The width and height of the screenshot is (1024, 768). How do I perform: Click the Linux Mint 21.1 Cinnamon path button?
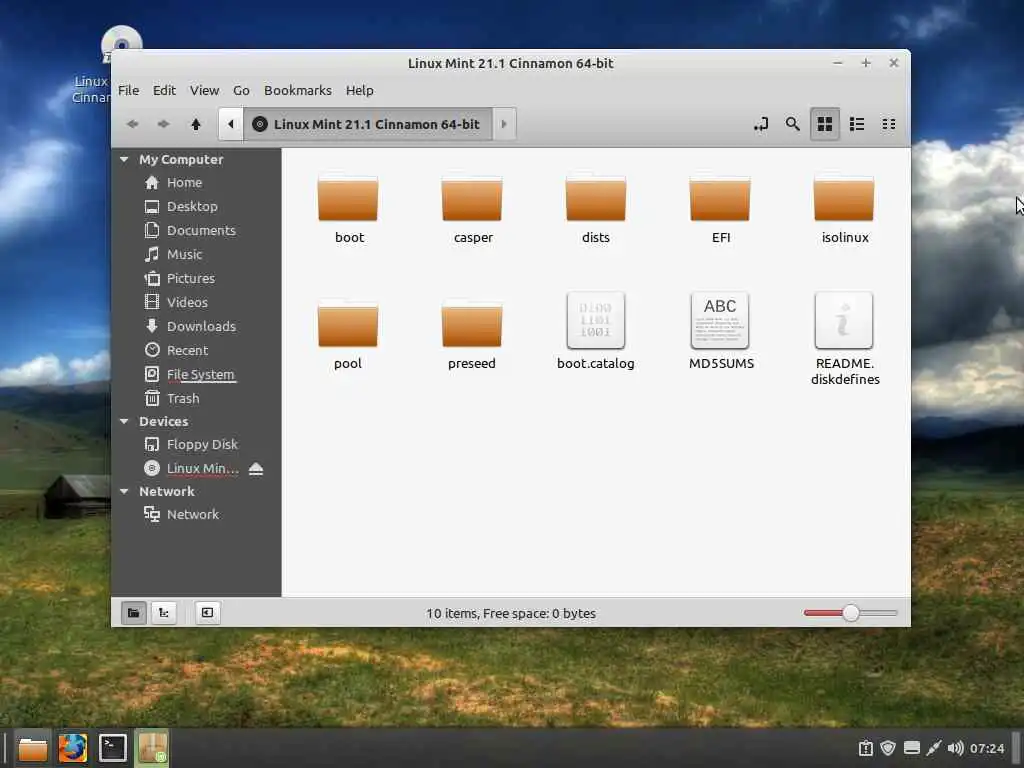pyautogui.click(x=368, y=124)
